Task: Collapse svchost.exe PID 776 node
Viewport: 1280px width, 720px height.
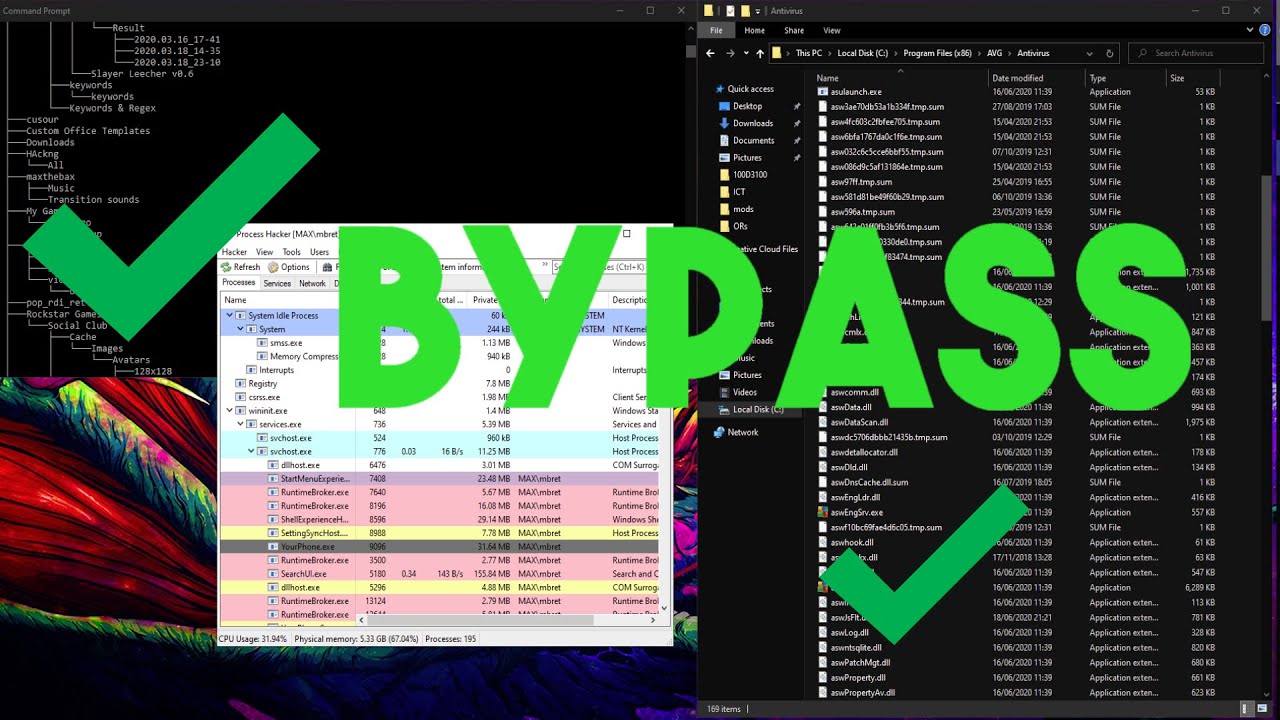Action: 251,452
